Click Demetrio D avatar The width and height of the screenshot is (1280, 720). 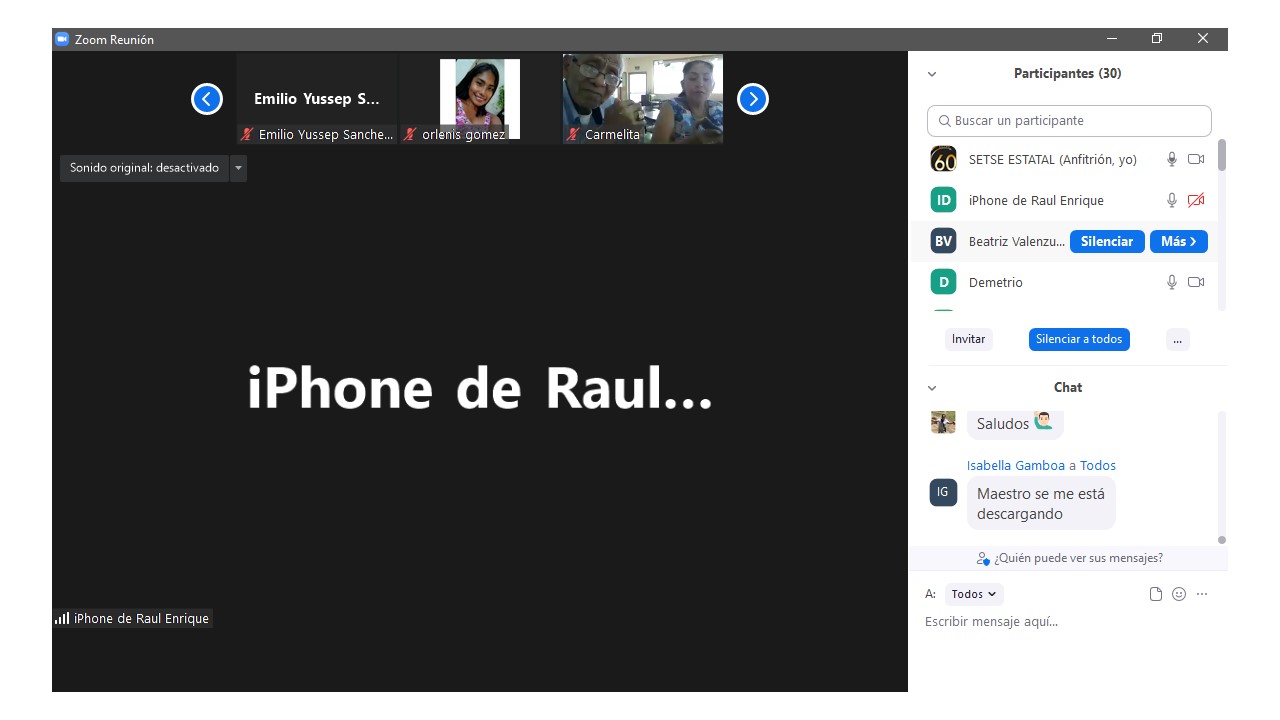tap(943, 282)
